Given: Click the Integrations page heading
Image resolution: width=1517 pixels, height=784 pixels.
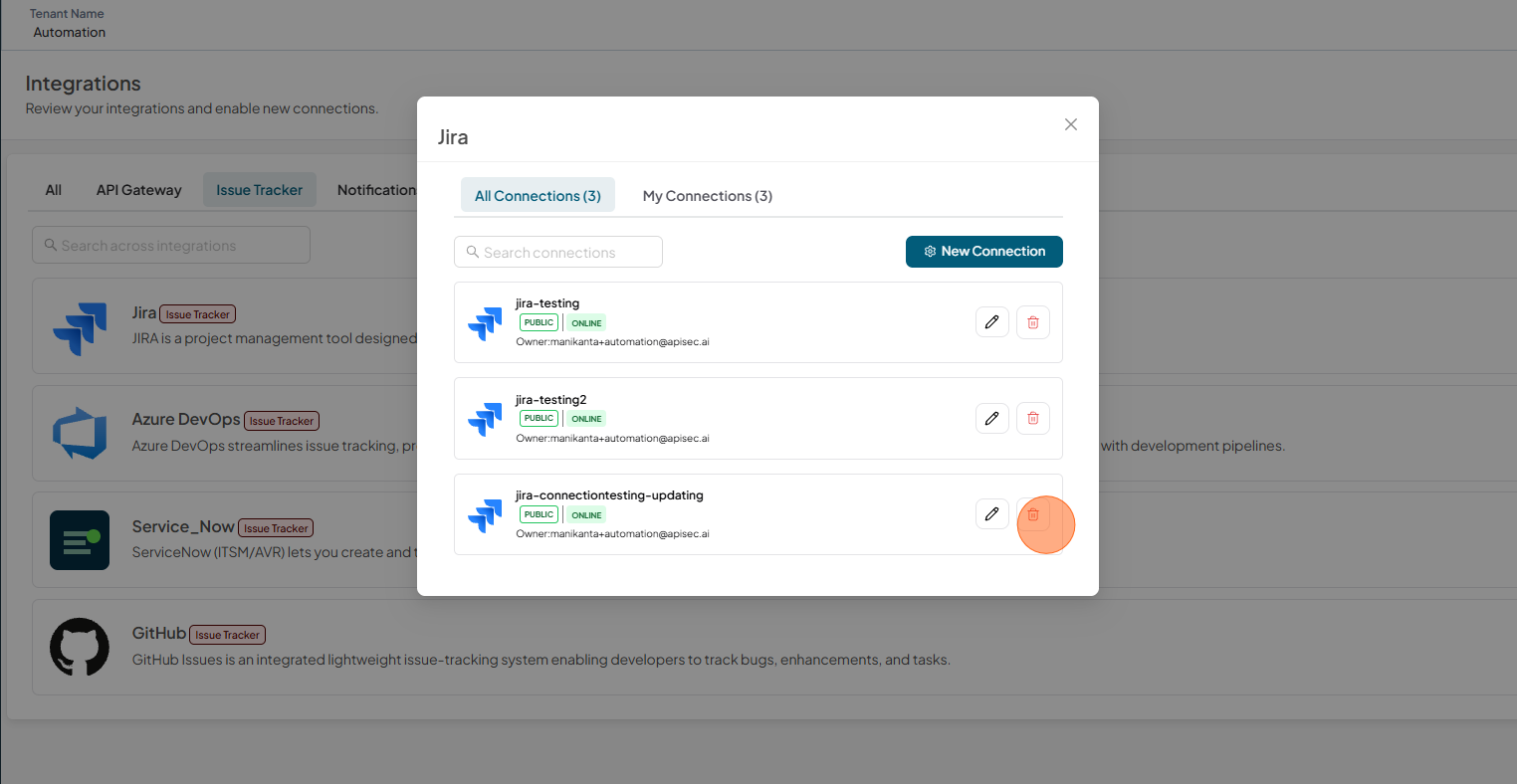Looking at the screenshot, I should pos(84,84).
